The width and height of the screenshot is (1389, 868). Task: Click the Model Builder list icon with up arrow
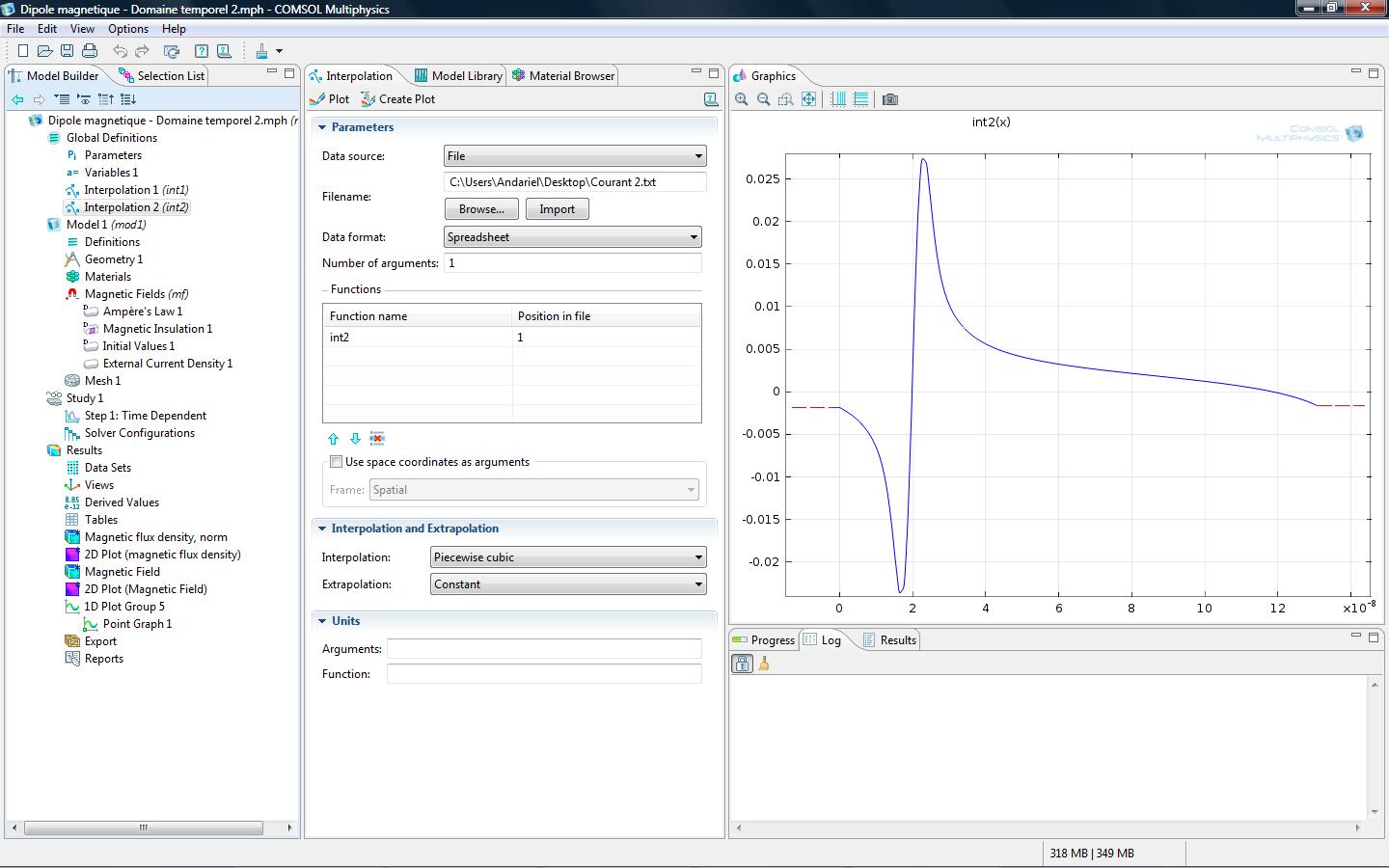coord(106,99)
